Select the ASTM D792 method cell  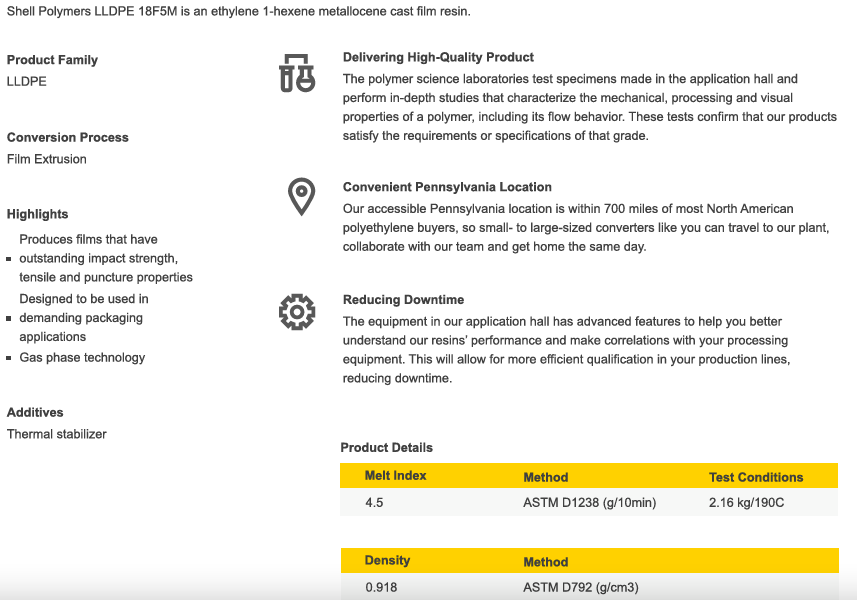[580, 587]
